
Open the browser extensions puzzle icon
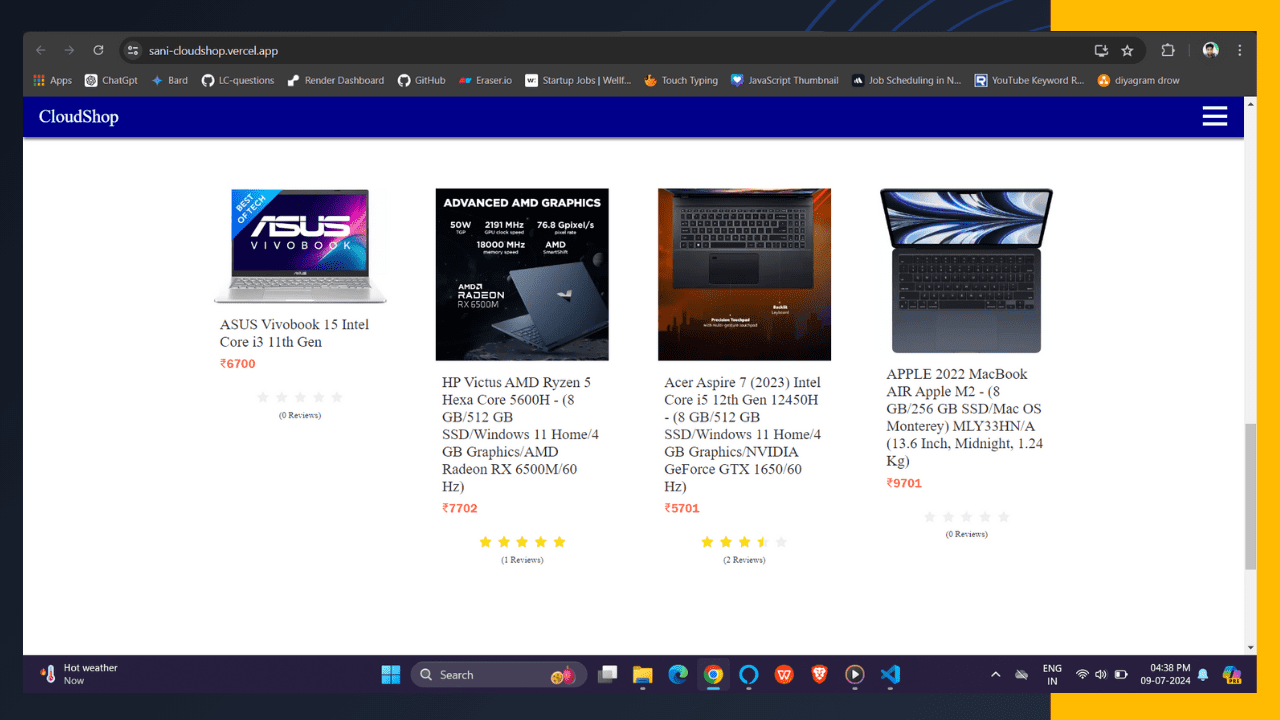[1167, 50]
